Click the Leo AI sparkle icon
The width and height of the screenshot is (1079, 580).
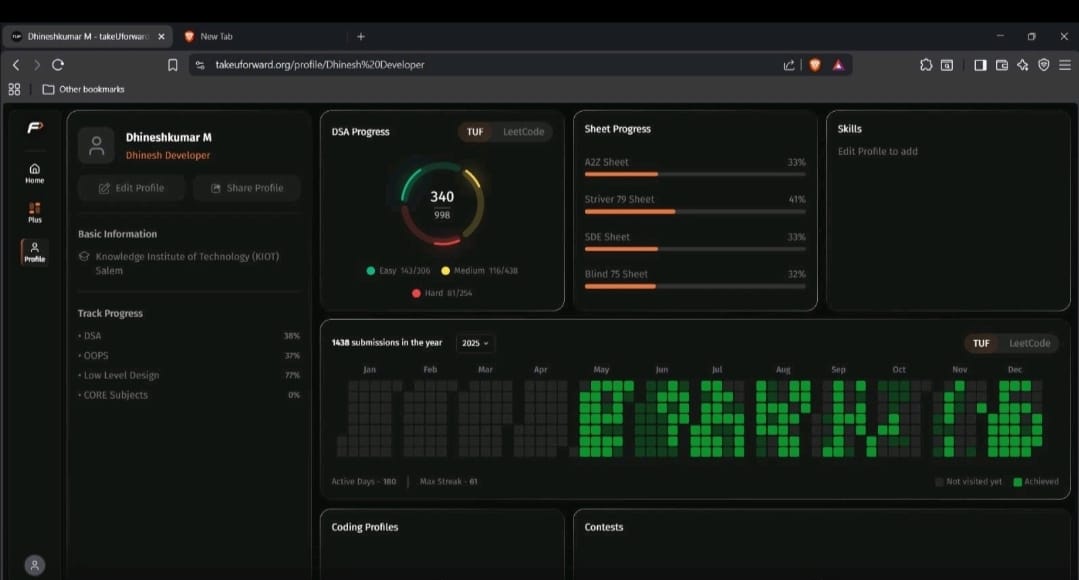pyautogui.click(x=1021, y=64)
